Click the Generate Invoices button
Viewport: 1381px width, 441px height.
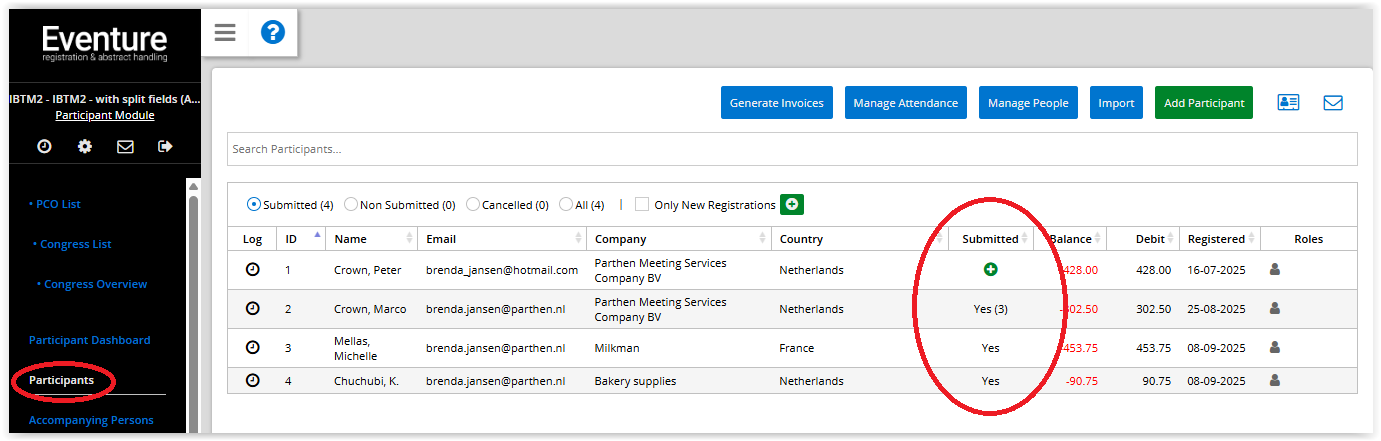point(777,103)
